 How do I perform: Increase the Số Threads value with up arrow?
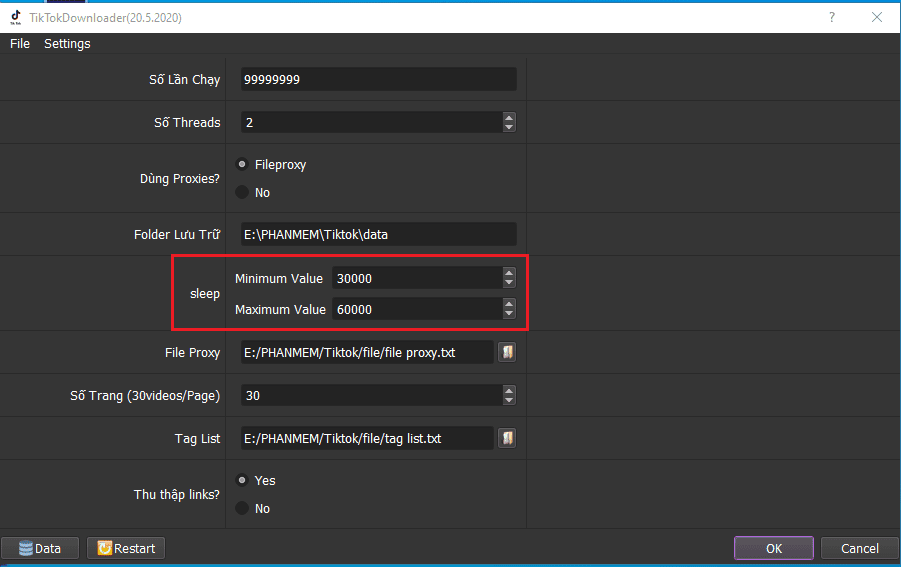click(x=509, y=117)
